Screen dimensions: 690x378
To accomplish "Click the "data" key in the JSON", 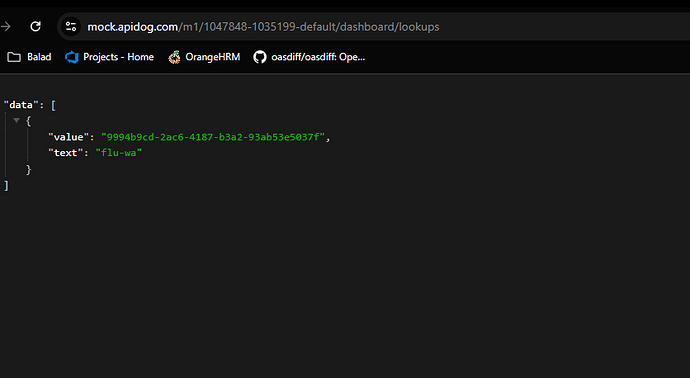I will pyautogui.click(x=21, y=105).
